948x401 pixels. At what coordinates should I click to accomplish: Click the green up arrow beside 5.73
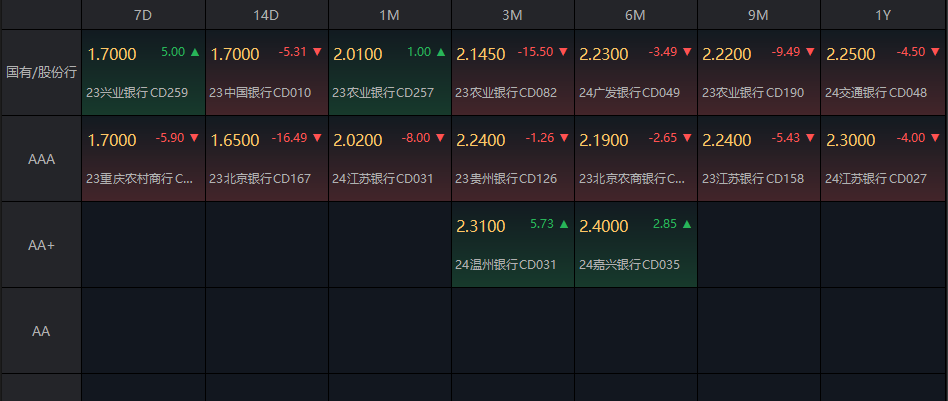(563, 224)
